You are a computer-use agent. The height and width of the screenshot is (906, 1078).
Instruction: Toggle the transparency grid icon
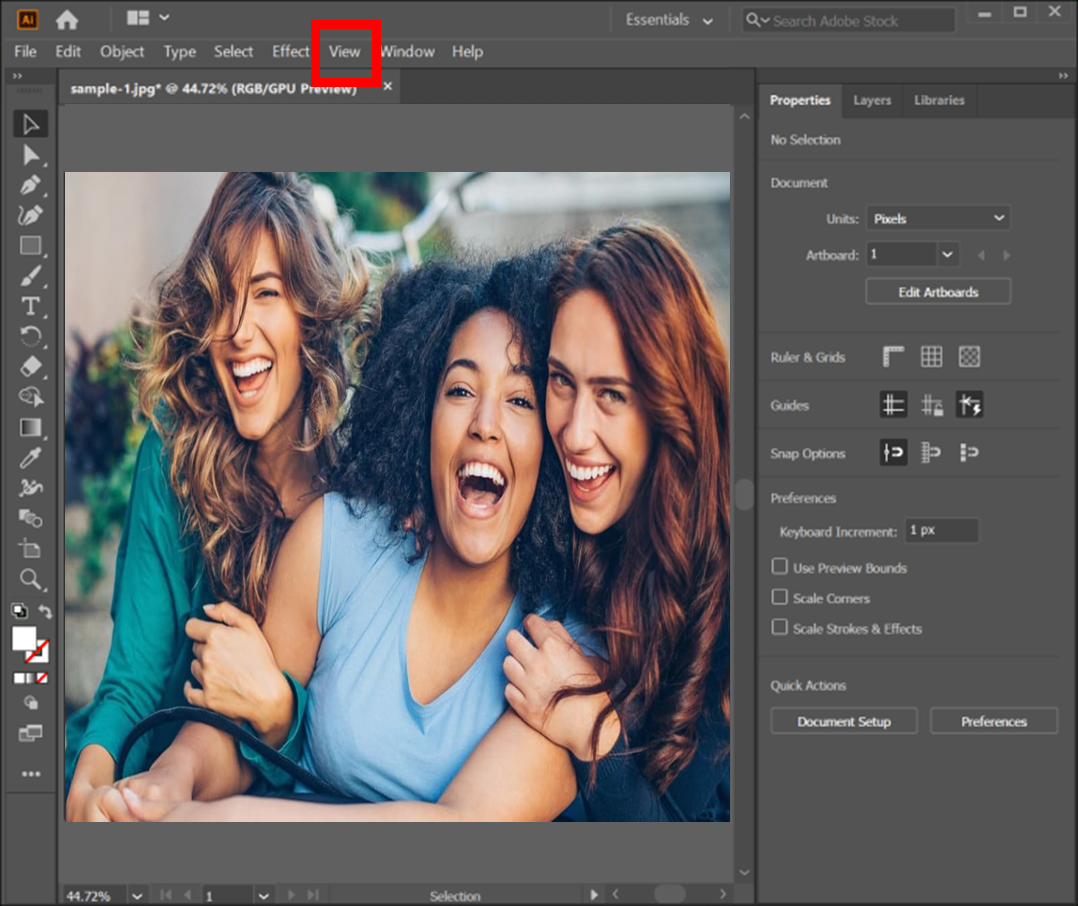point(969,357)
